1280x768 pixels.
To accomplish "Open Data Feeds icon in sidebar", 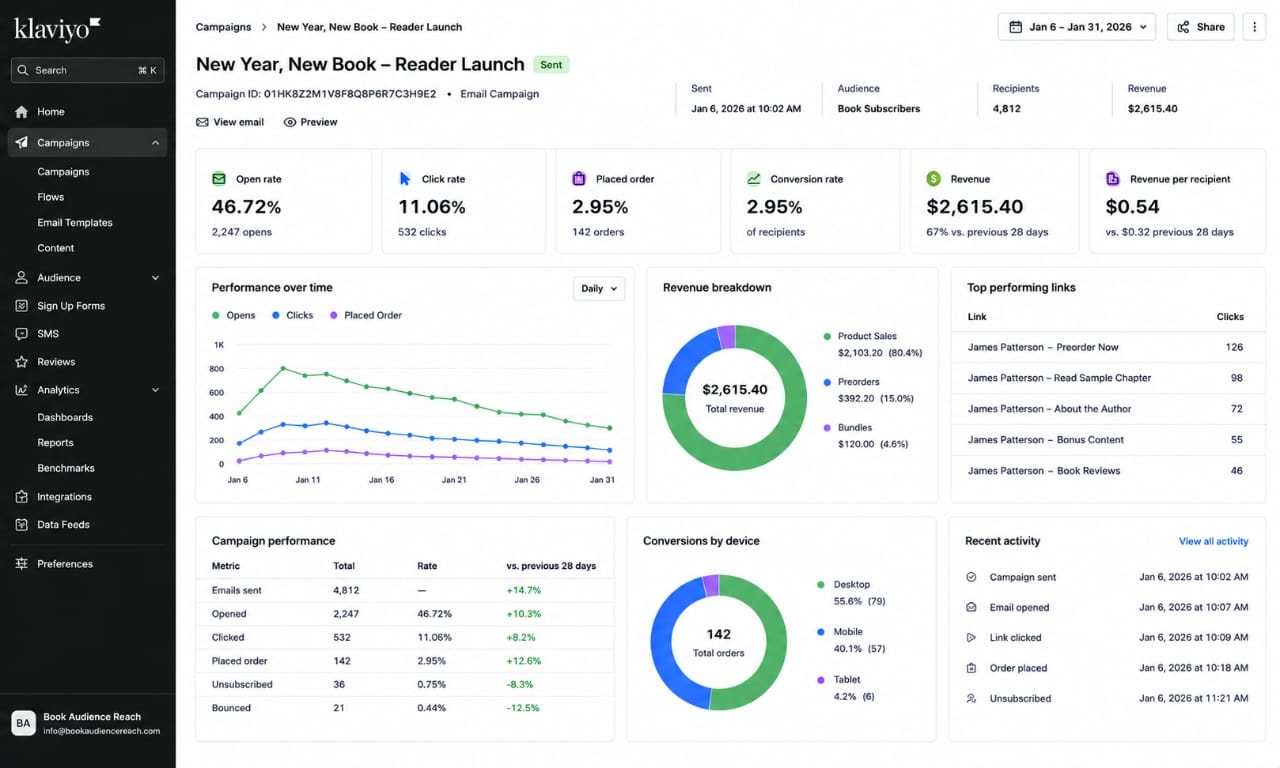I will click(21, 525).
